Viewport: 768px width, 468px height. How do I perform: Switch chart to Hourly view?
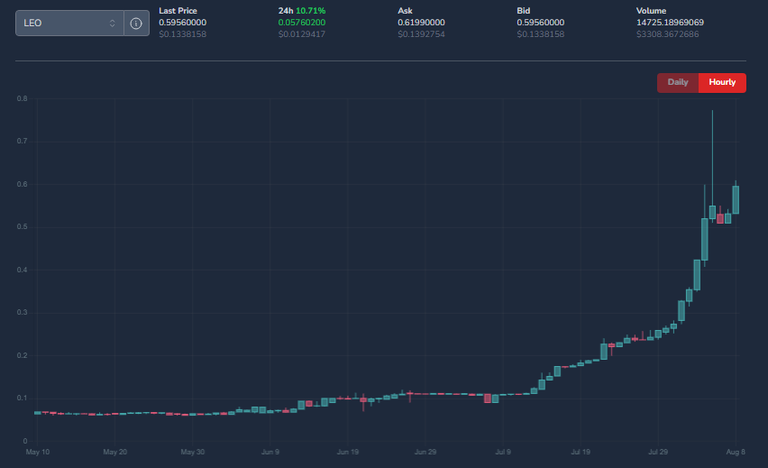(722, 82)
